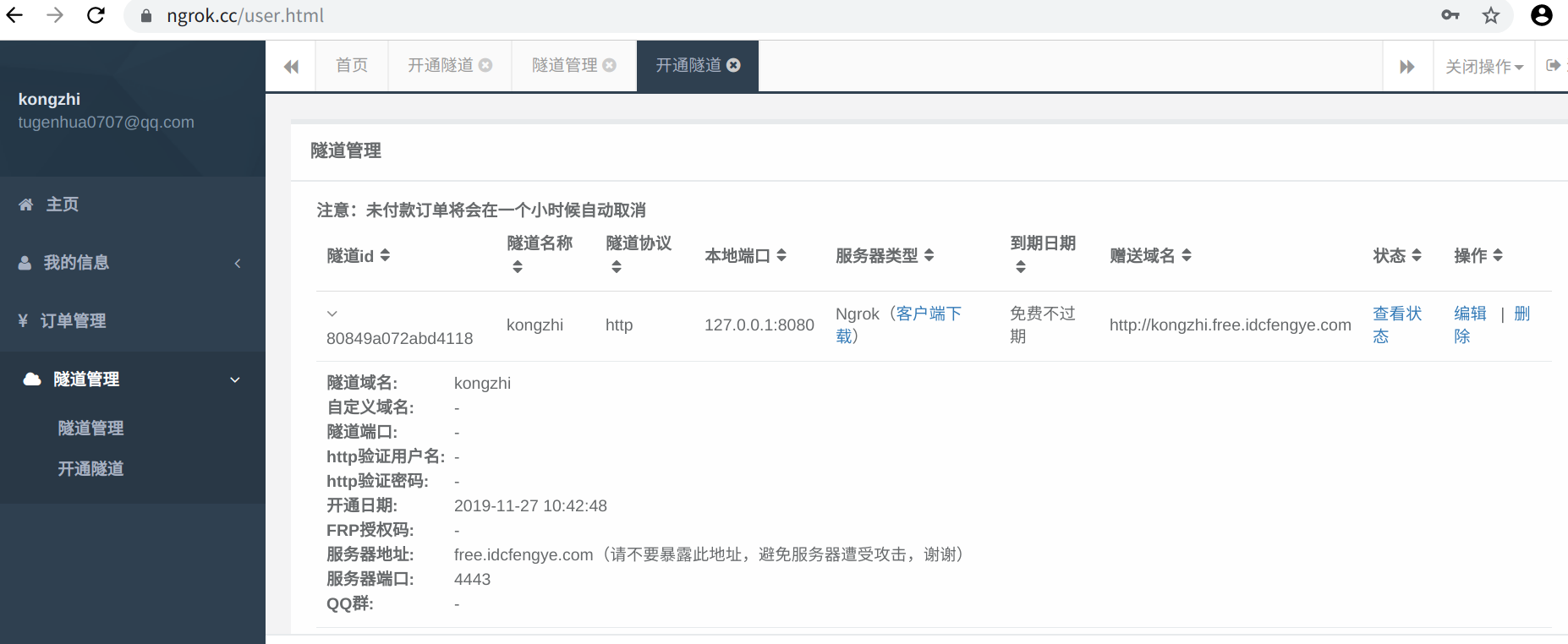Click the kongzhi username in sidebar
Screen dimensions: 1568x644
49,99
